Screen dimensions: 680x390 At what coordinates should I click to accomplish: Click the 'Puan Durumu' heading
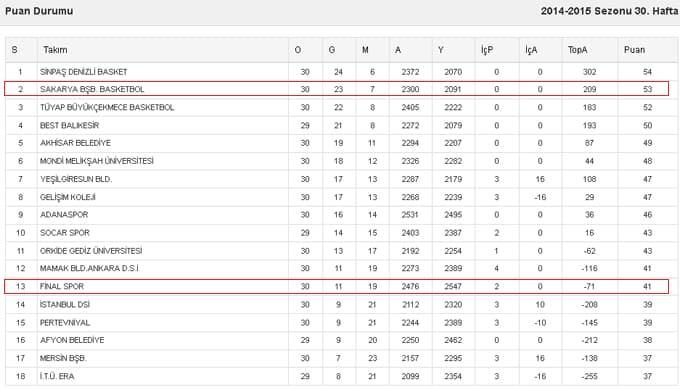click(x=39, y=11)
